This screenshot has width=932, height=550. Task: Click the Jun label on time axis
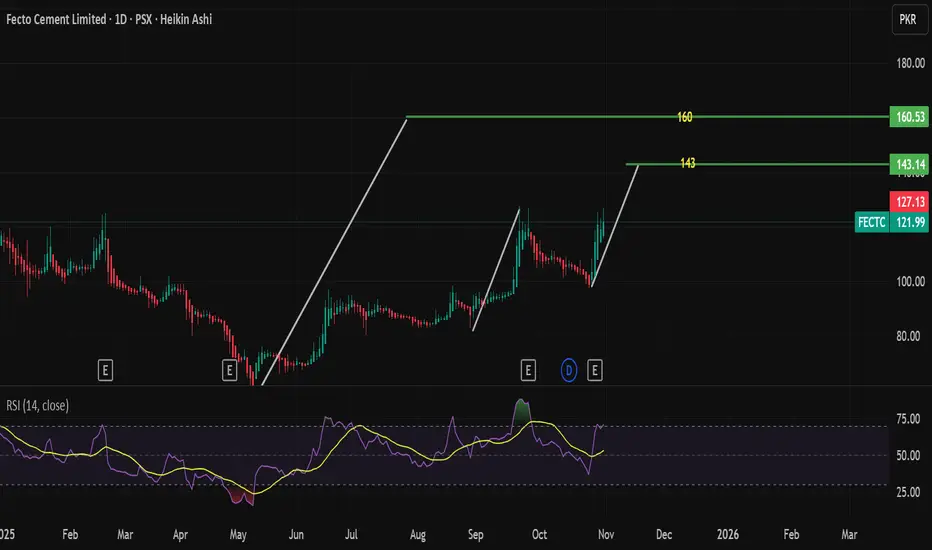296,534
